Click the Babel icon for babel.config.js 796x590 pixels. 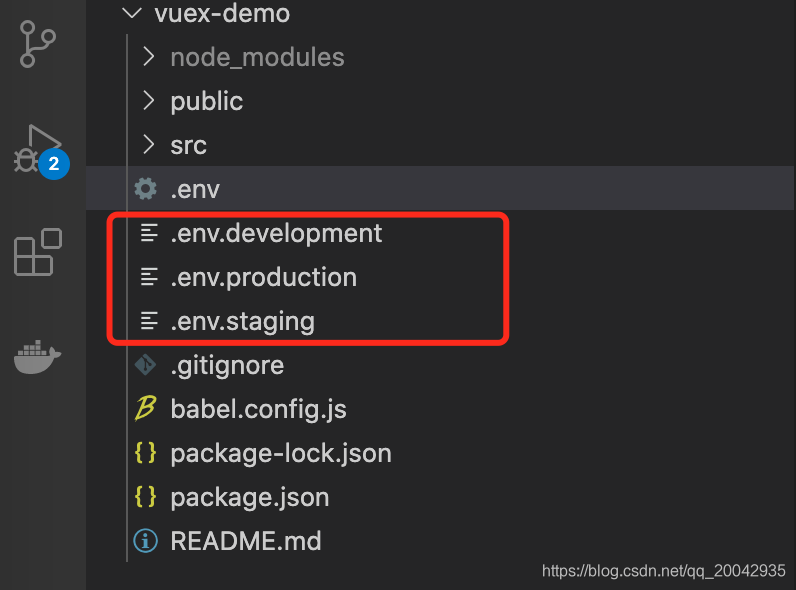[x=146, y=409]
